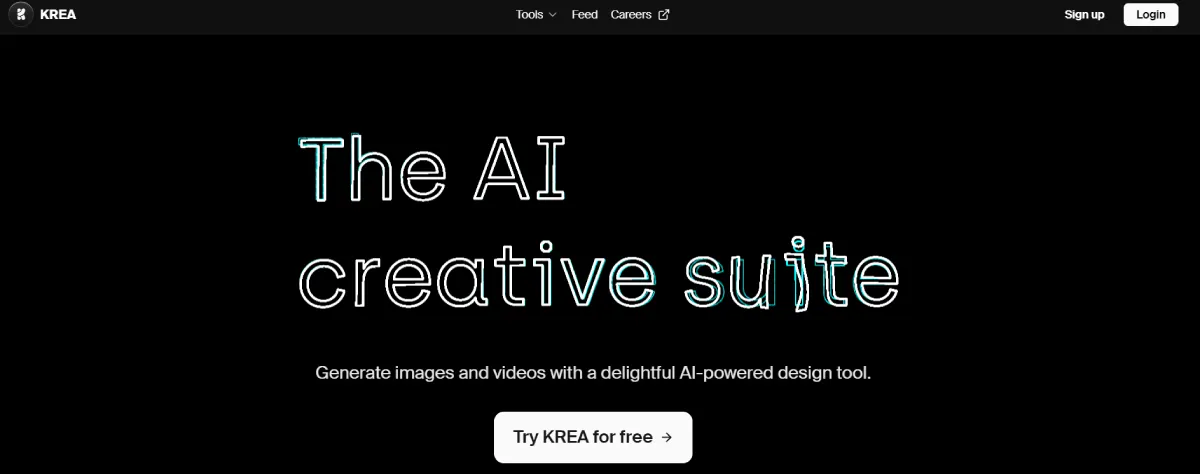The width and height of the screenshot is (1200, 474).
Task: Click the outlined "AI" in the headline
Action: click(x=521, y=168)
